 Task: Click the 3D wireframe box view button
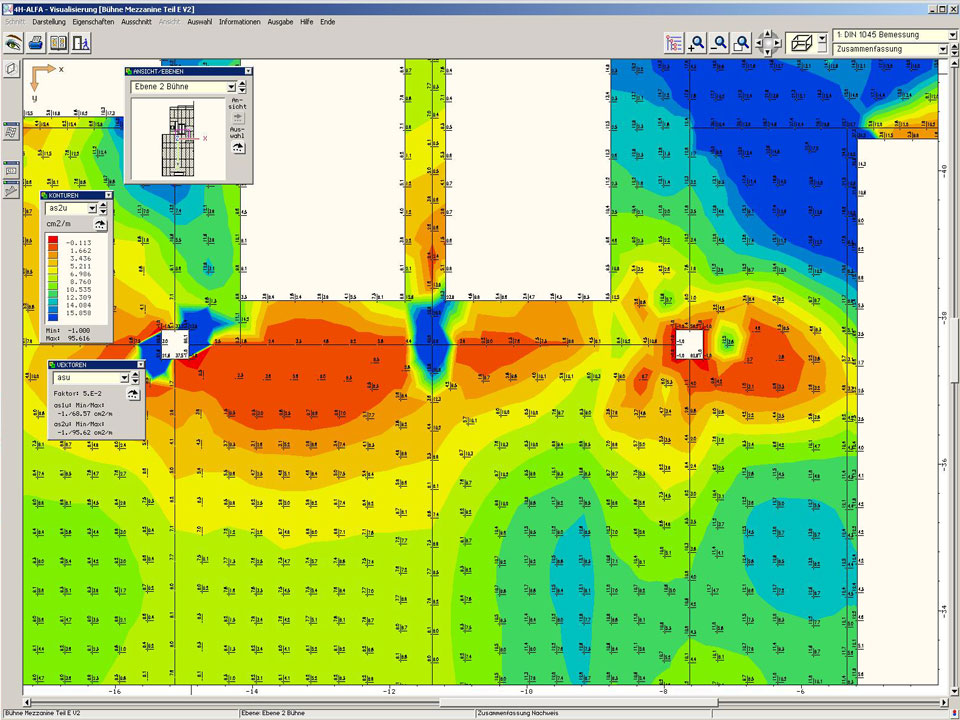tap(800, 42)
